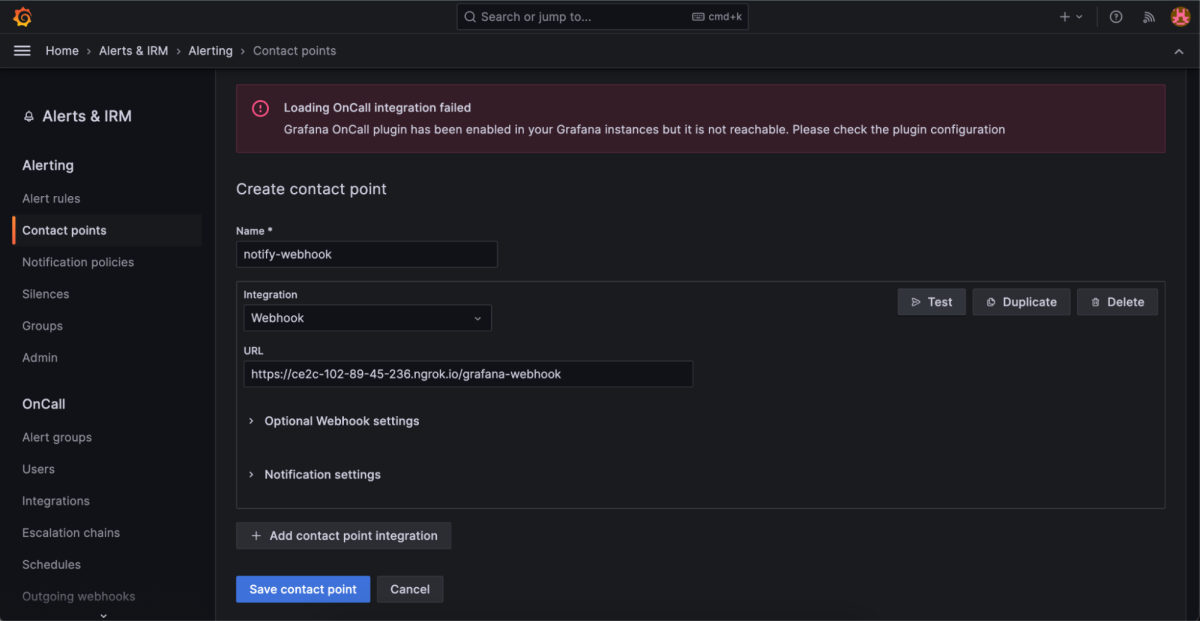
Task: Click the Cancel button
Action: [410, 589]
